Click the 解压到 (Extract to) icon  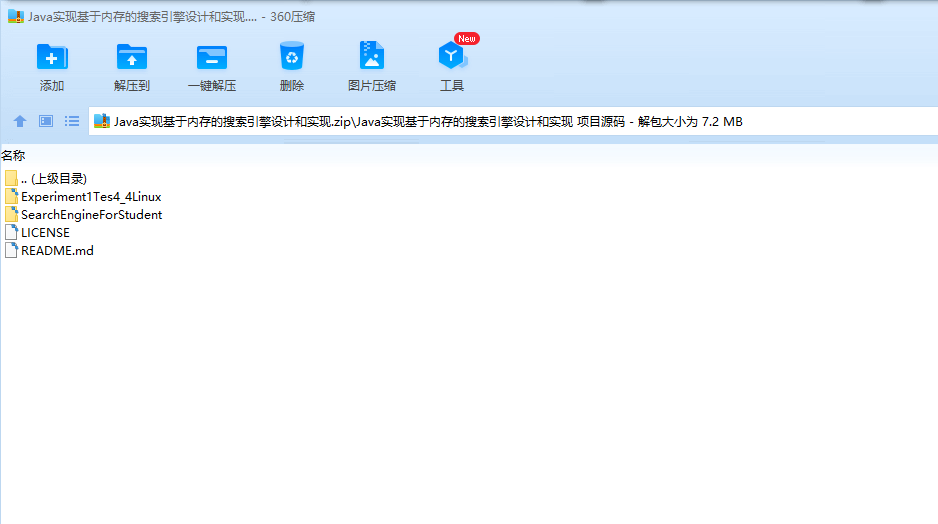132,57
